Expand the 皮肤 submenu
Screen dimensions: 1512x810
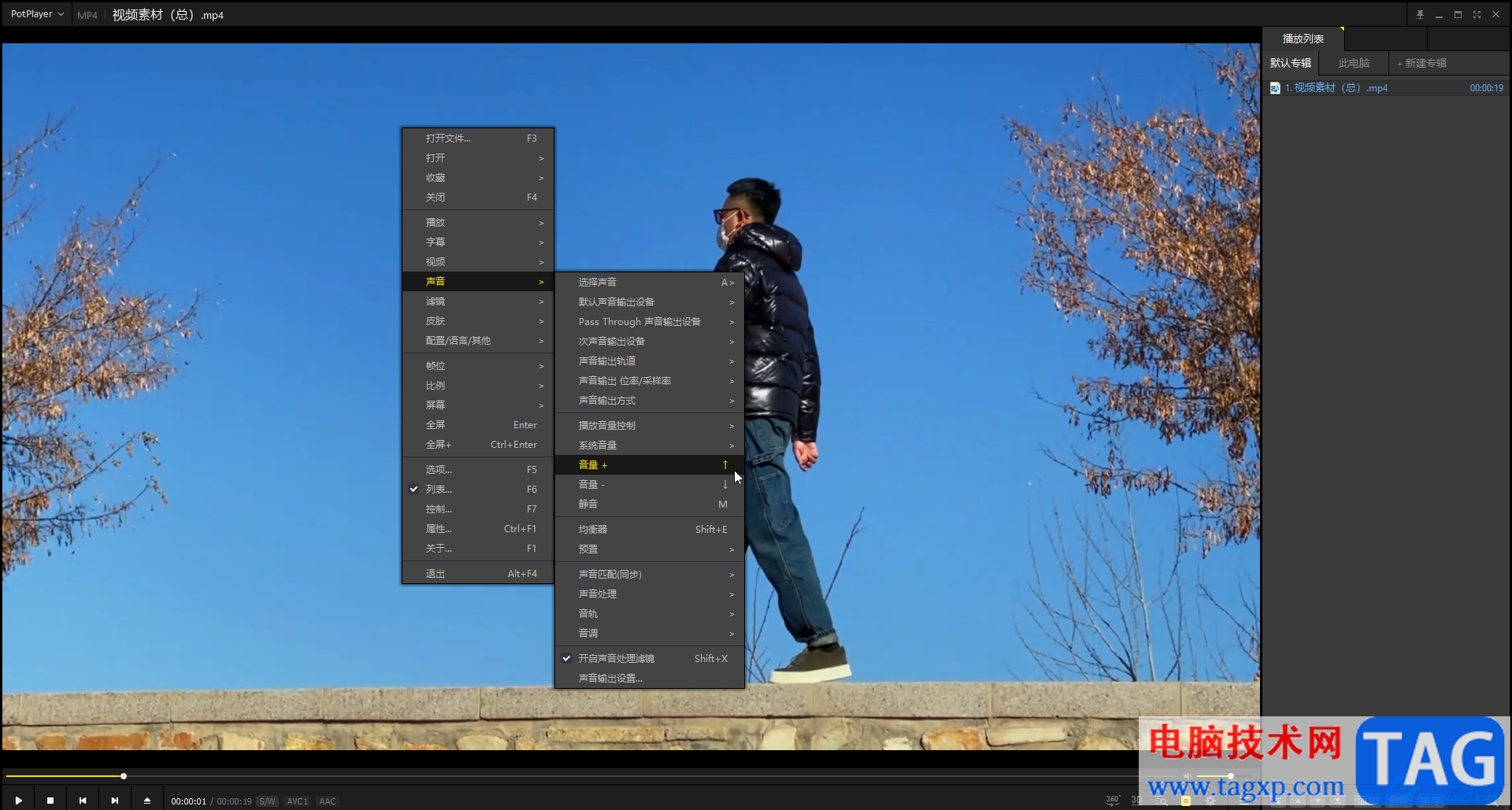tap(478, 321)
